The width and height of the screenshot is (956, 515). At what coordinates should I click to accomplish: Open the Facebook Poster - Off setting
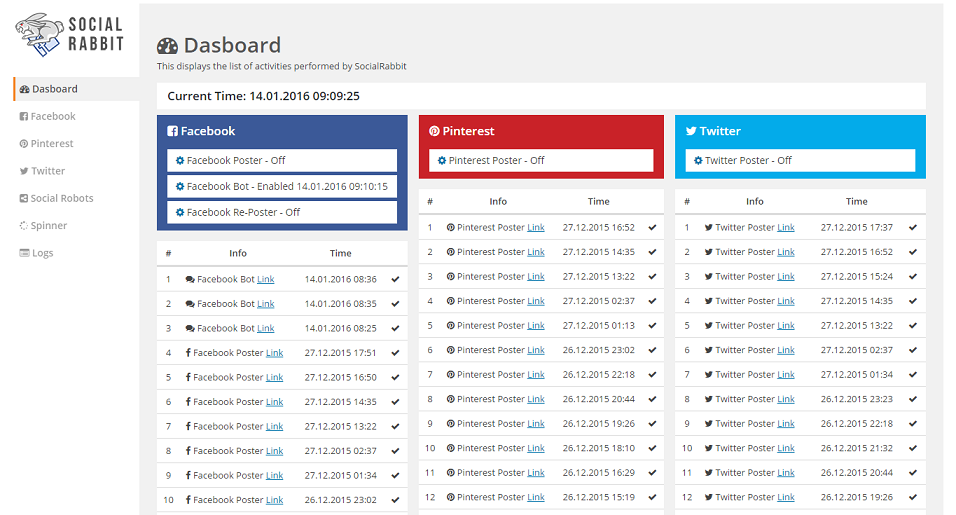[282, 160]
